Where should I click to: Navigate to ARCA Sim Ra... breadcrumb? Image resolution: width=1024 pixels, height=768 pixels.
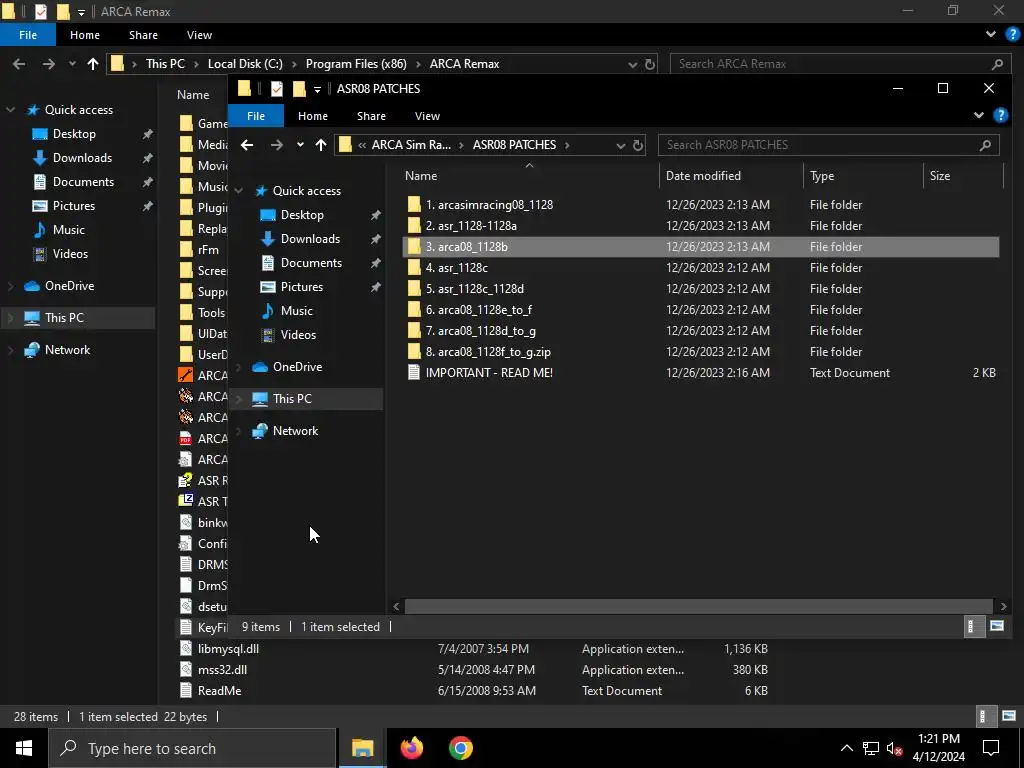pyautogui.click(x=411, y=145)
